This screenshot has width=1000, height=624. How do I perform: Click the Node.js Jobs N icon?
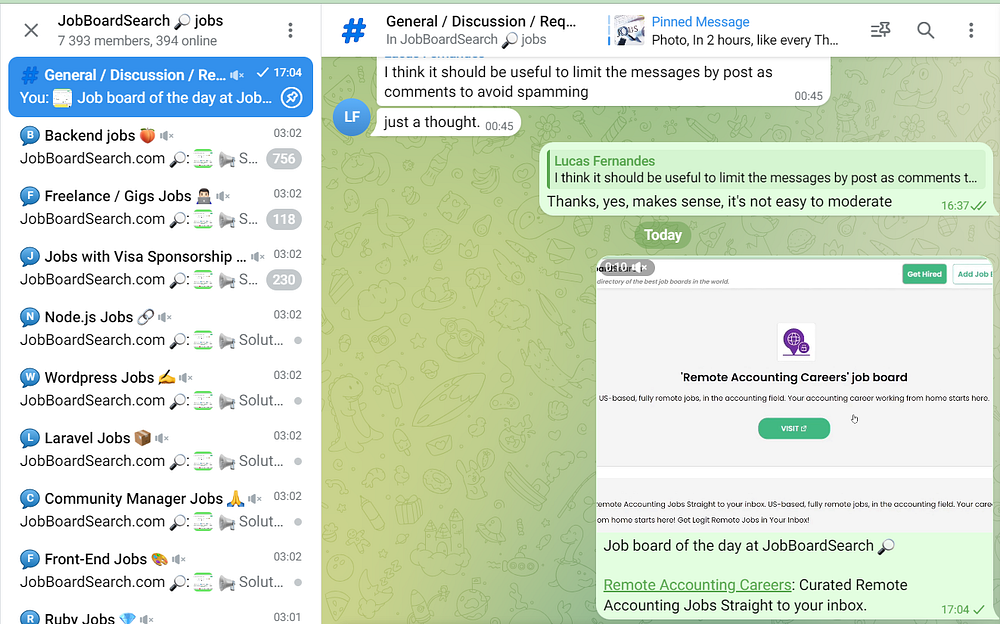tap(29, 317)
